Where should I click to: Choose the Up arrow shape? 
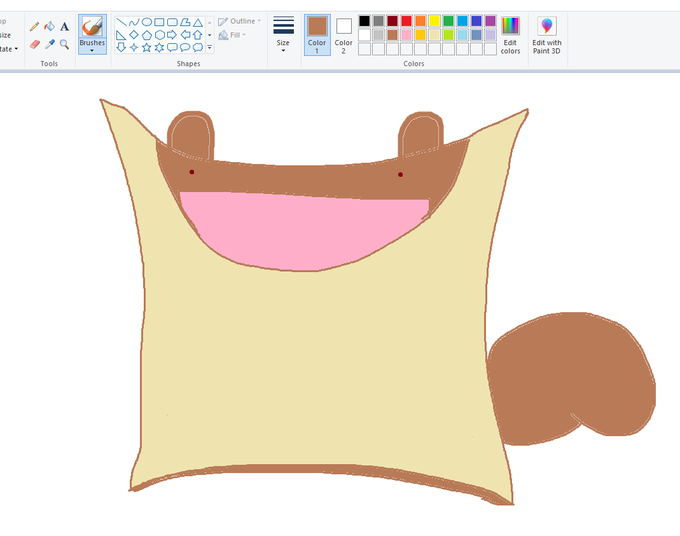pyautogui.click(x=198, y=35)
